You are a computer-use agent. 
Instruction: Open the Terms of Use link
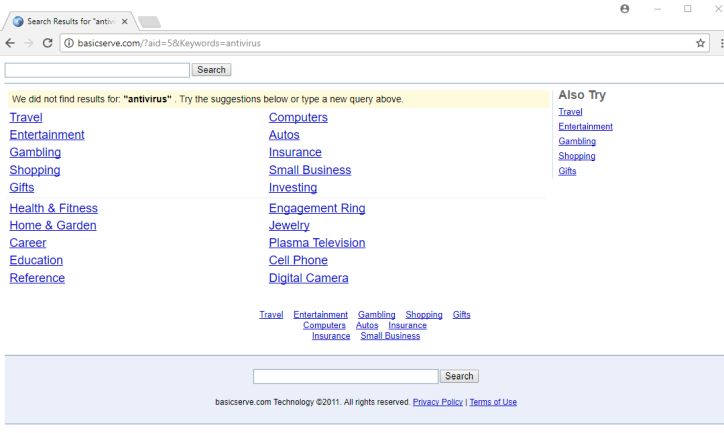coord(493,402)
